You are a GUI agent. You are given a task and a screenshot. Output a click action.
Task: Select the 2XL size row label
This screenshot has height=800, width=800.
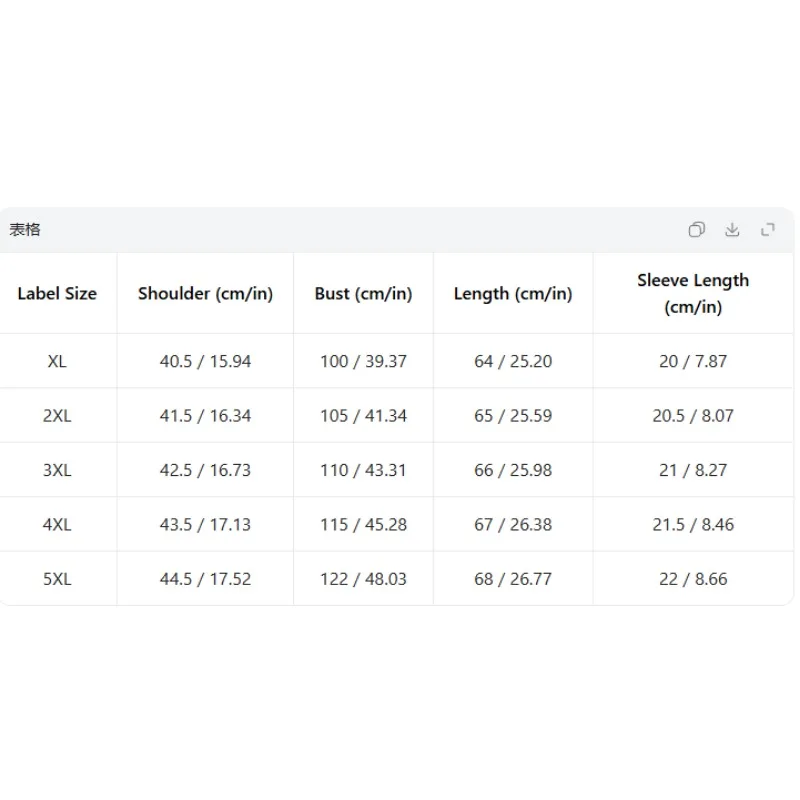tap(57, 416)
